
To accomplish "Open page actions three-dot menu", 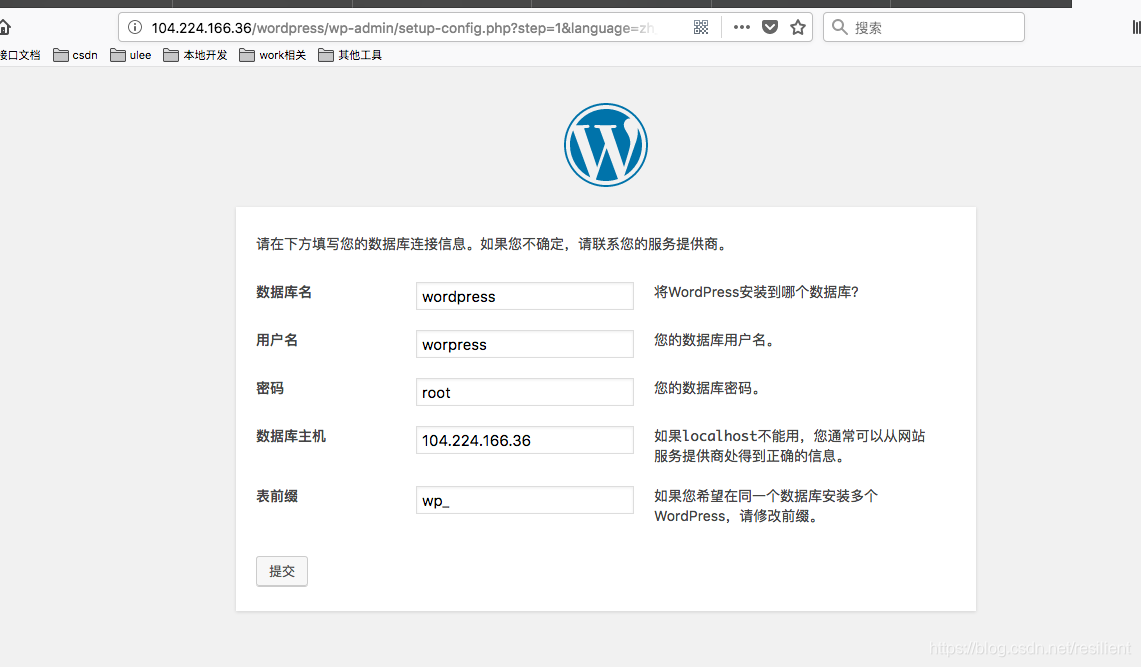I will click(742, 27).
